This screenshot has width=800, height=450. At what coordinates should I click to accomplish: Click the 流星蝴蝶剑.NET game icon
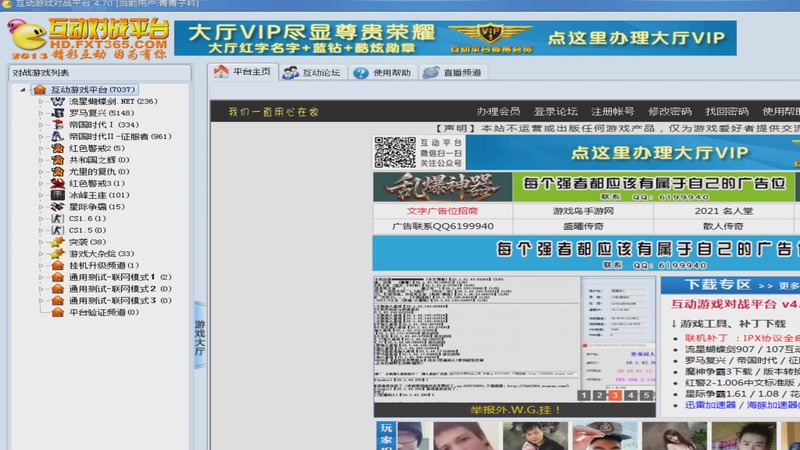(58, 102)
